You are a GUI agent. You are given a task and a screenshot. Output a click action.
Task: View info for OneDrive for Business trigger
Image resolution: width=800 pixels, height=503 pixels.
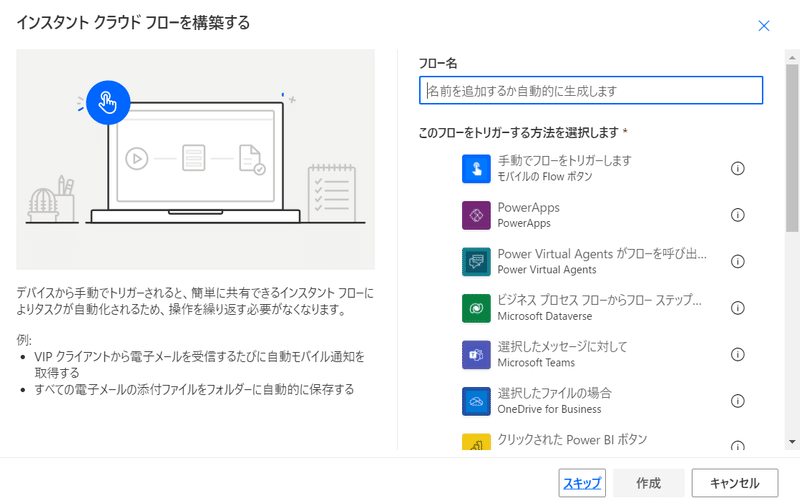[738, 401]
